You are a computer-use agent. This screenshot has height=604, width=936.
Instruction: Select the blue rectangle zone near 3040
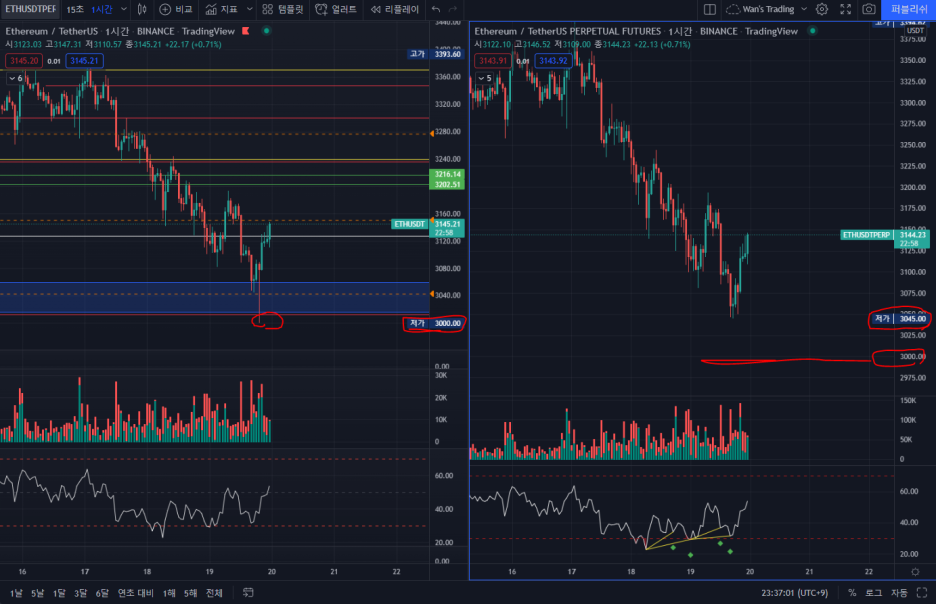pyautogui.click(x=214, y=297)
